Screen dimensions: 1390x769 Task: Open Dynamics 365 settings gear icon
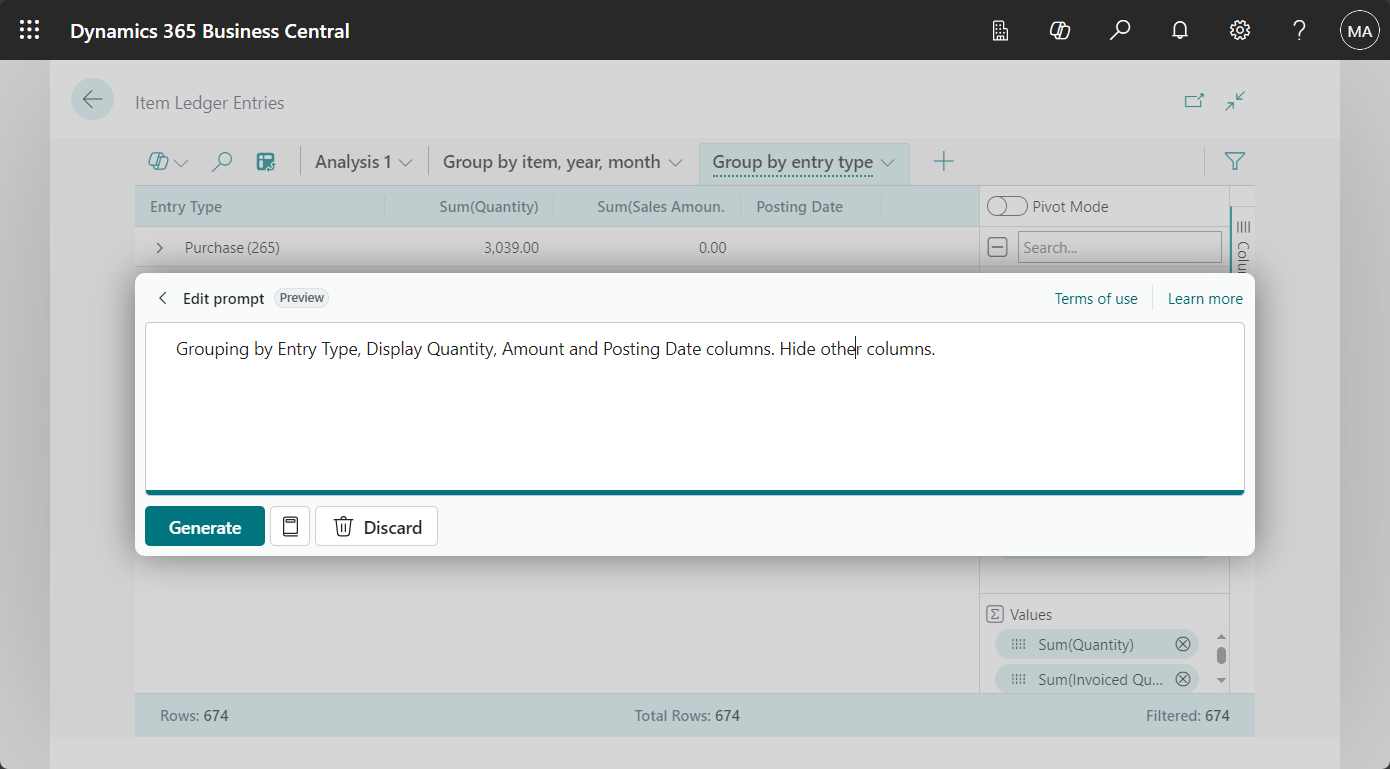click(x=1240, y=30)
